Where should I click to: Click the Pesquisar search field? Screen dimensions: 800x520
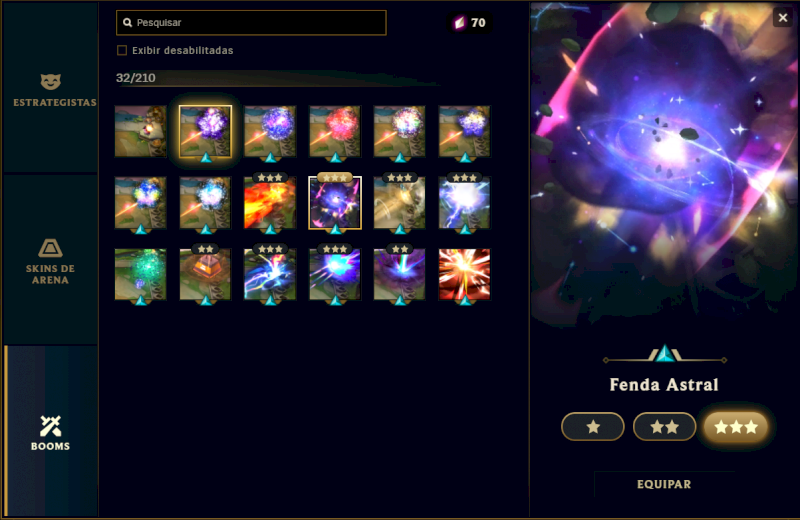[251, 22]
